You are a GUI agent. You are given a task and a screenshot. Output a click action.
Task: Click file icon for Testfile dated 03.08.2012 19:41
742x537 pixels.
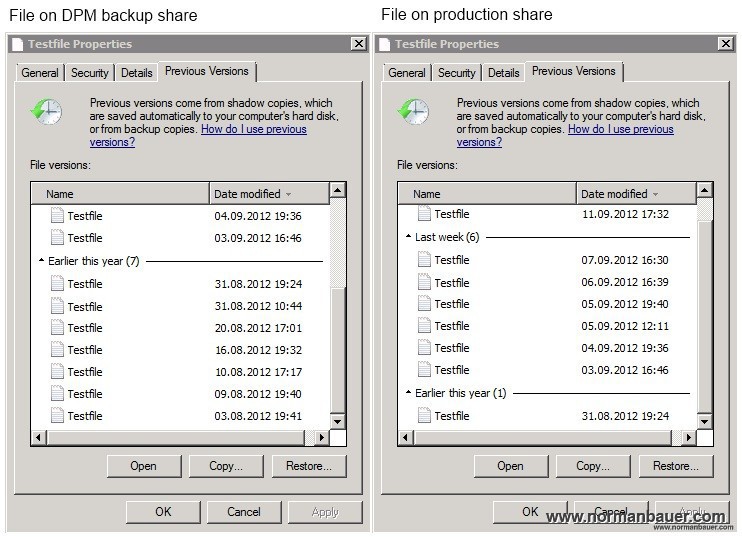57,416
